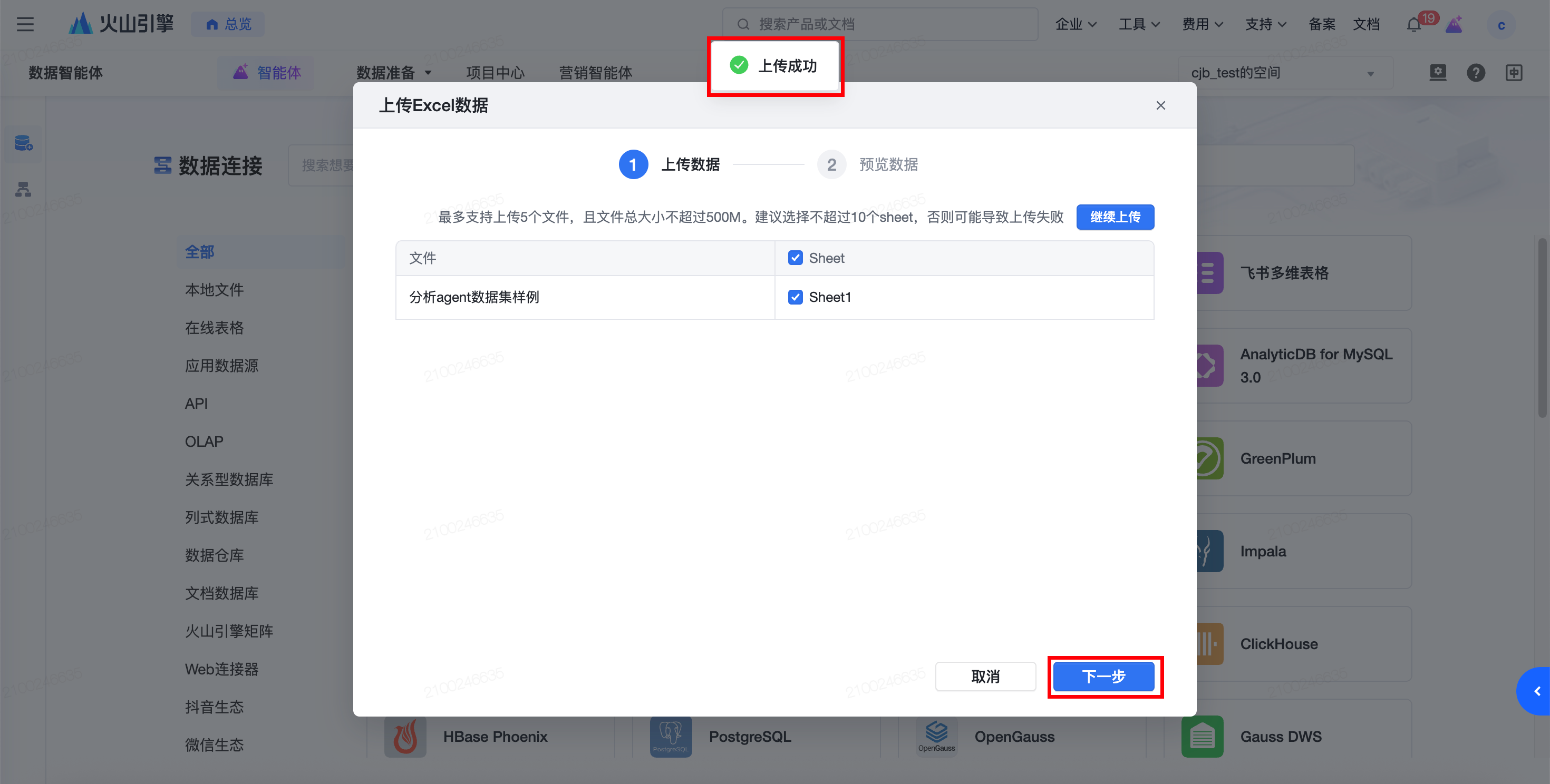The width and height of the screenshot is (1550, 784).
Task: Open the AnalyticDB for MySQL 3.0 card
Action: (1303, 366)
